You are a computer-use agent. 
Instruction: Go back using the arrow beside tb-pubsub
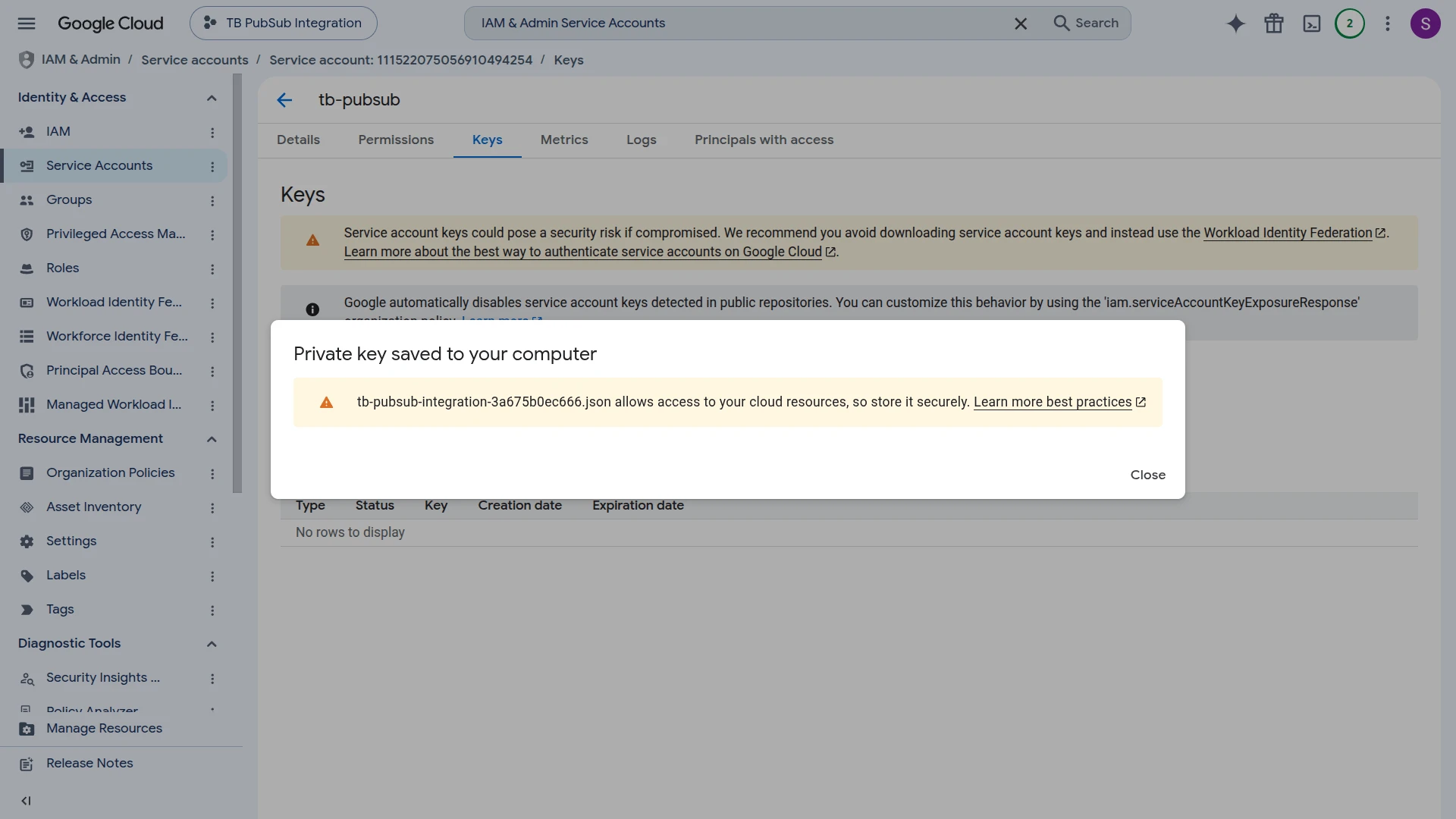tap(284, 100)
